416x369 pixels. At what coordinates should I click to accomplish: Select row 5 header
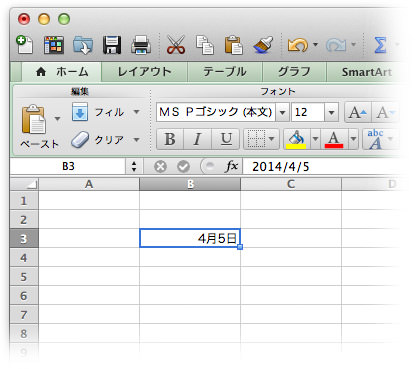tap(24, 276)
